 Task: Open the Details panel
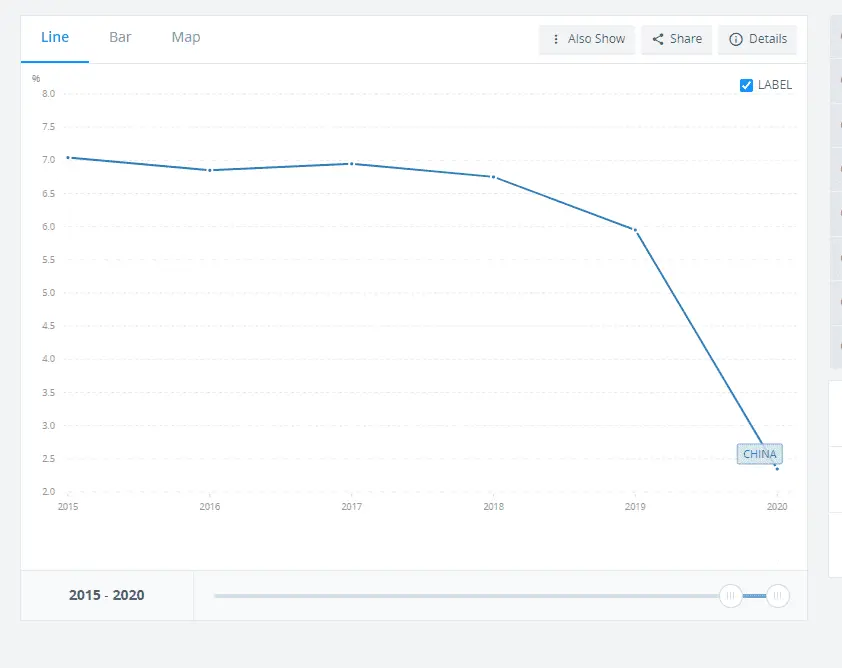click(x=768, y=39)
